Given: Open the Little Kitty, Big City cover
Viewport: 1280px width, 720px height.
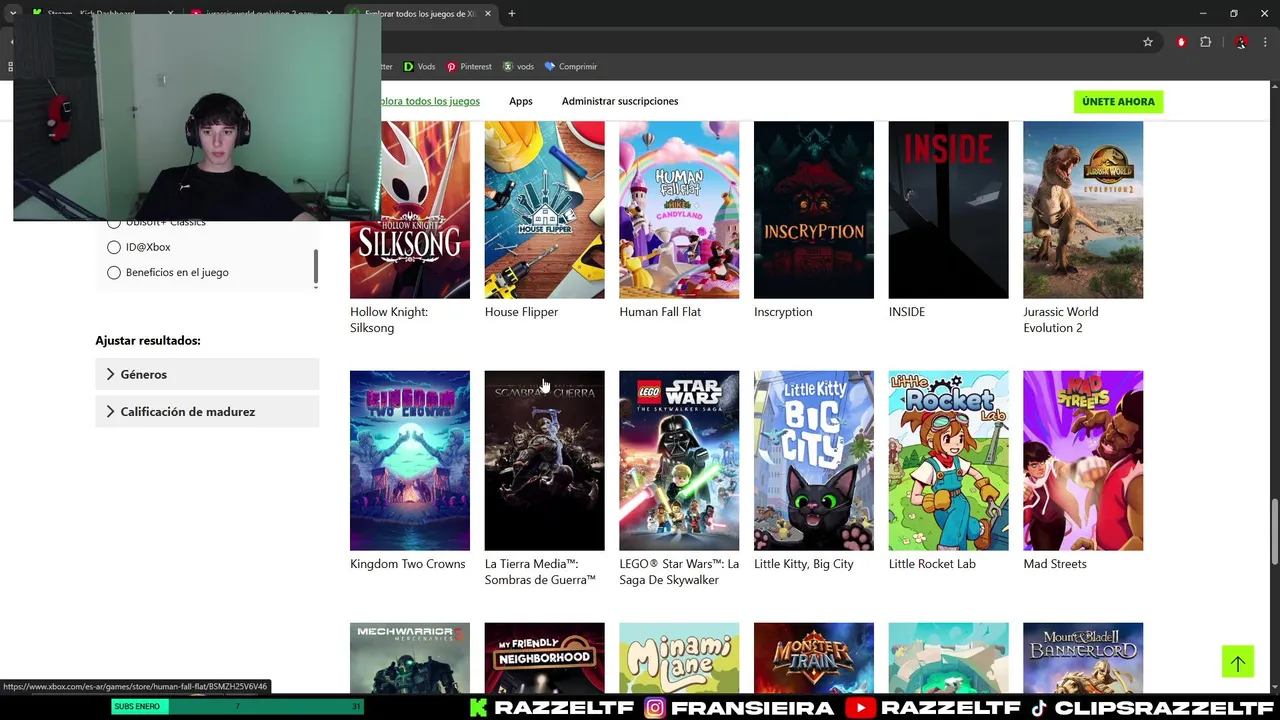Looking at the screenshot, I should 814,460.
